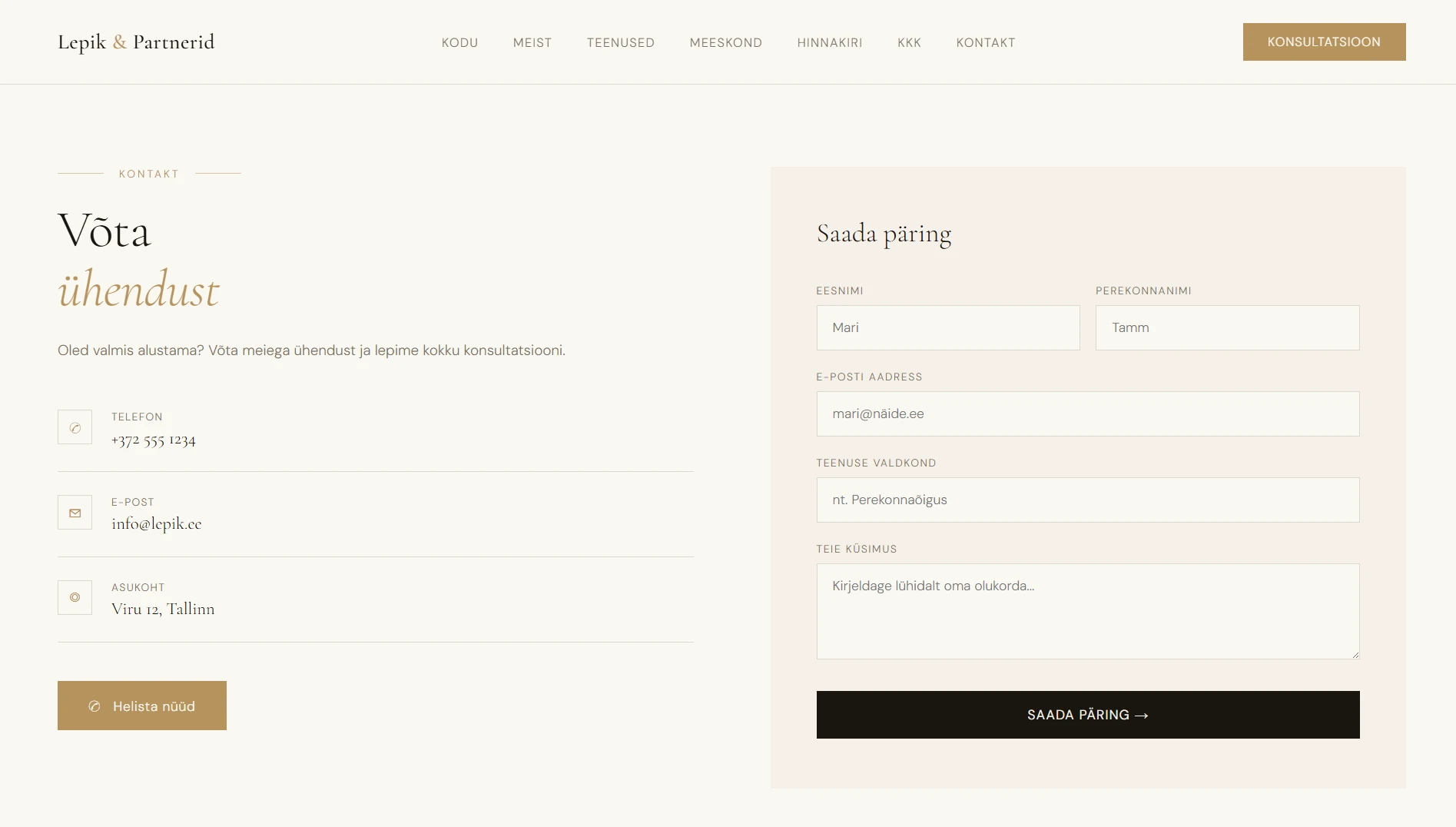Click the Lepik & Partnerid logo
The height and width of the screenshot is (827, 1456).
(x=136, y=42)
